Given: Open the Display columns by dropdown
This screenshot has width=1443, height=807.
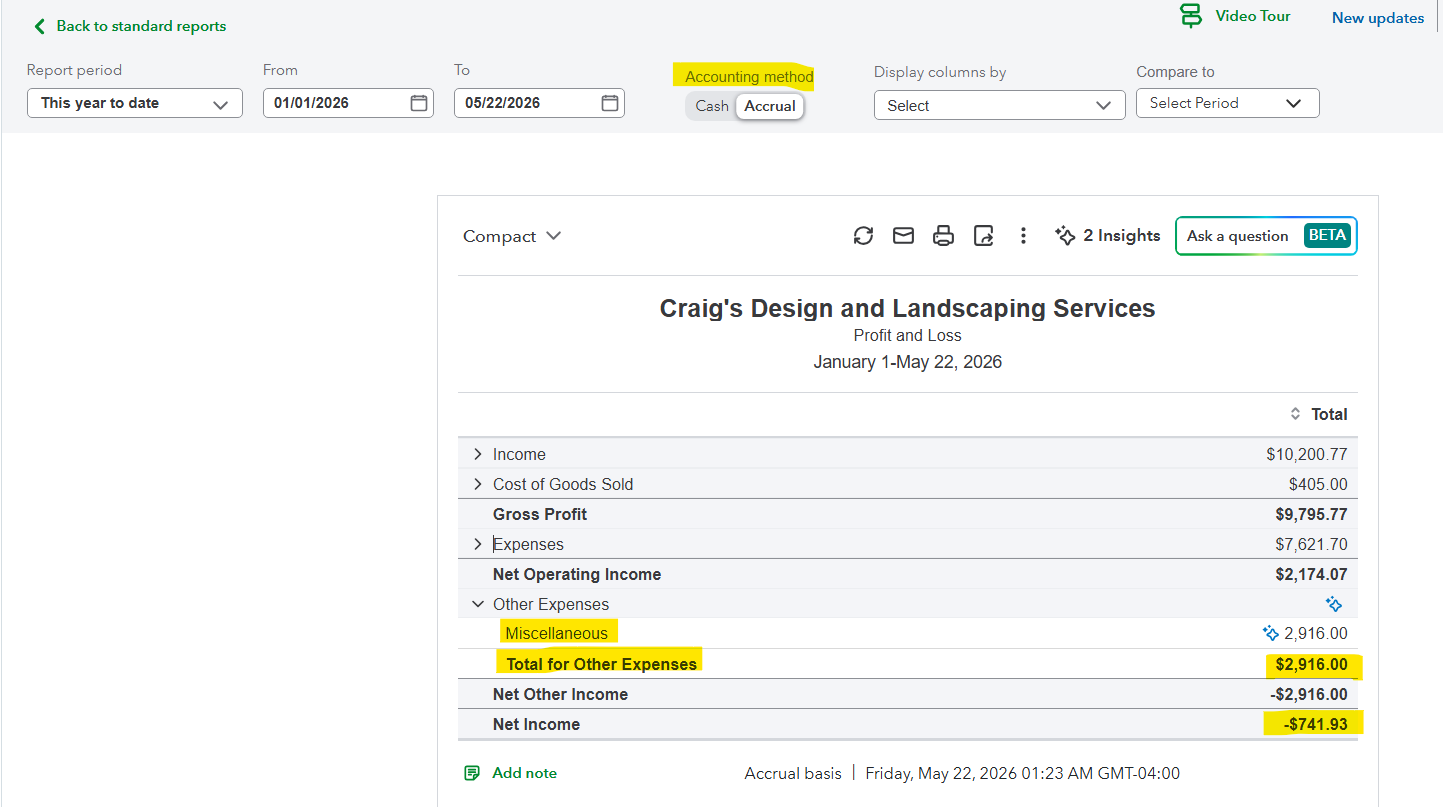Looking at the screenshot, I should tap(999, 105).
